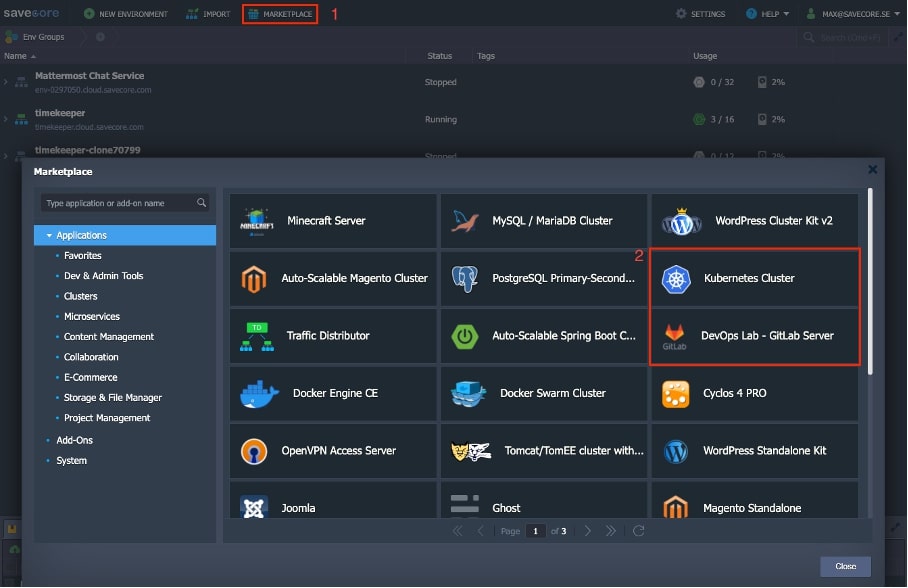The height and width of the screenshot is (588, 908).
Task: Select the Clusters category
Action: tap(81, 296)
